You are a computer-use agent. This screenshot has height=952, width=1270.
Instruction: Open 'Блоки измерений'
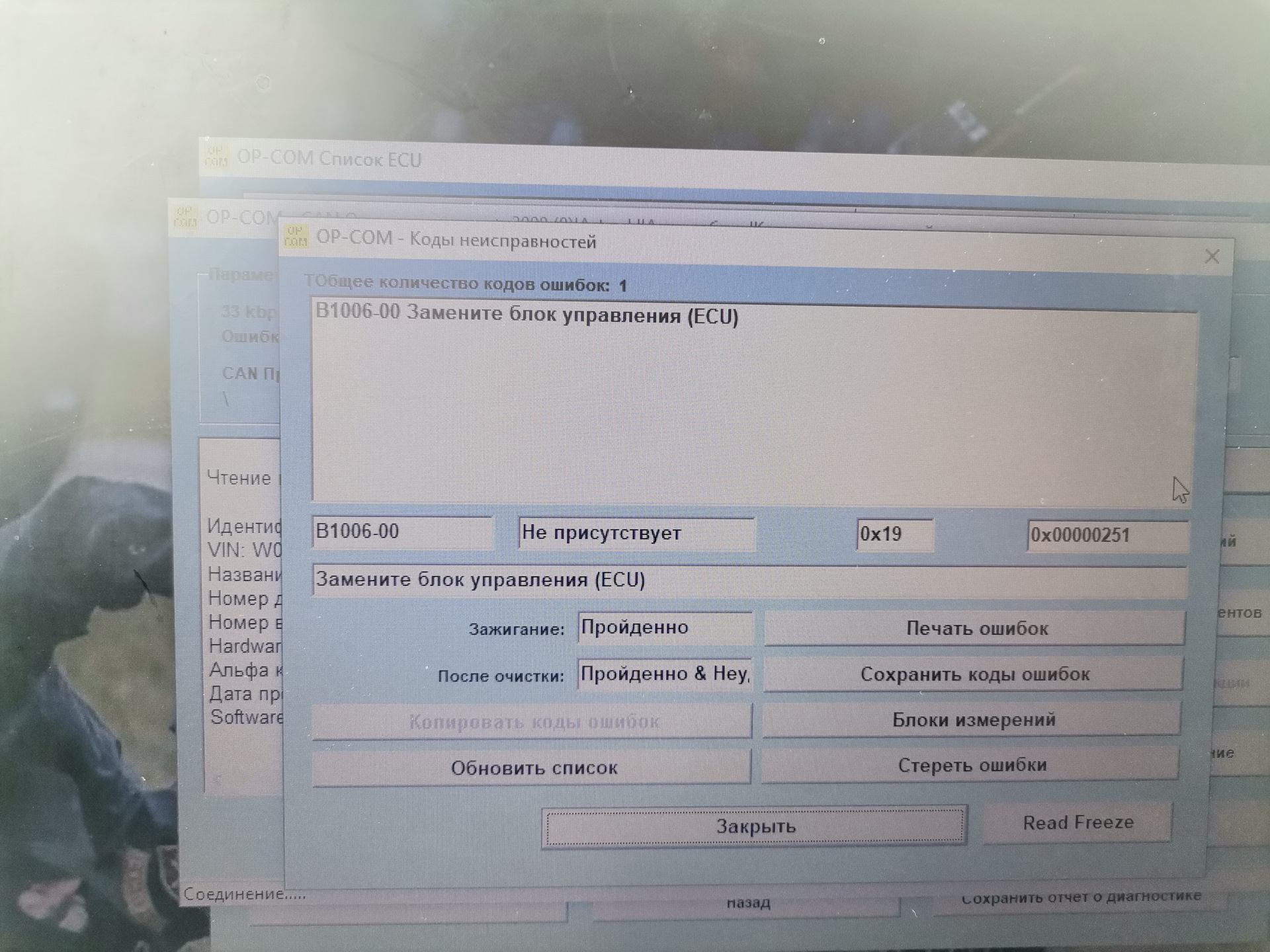tap(972, 719)
